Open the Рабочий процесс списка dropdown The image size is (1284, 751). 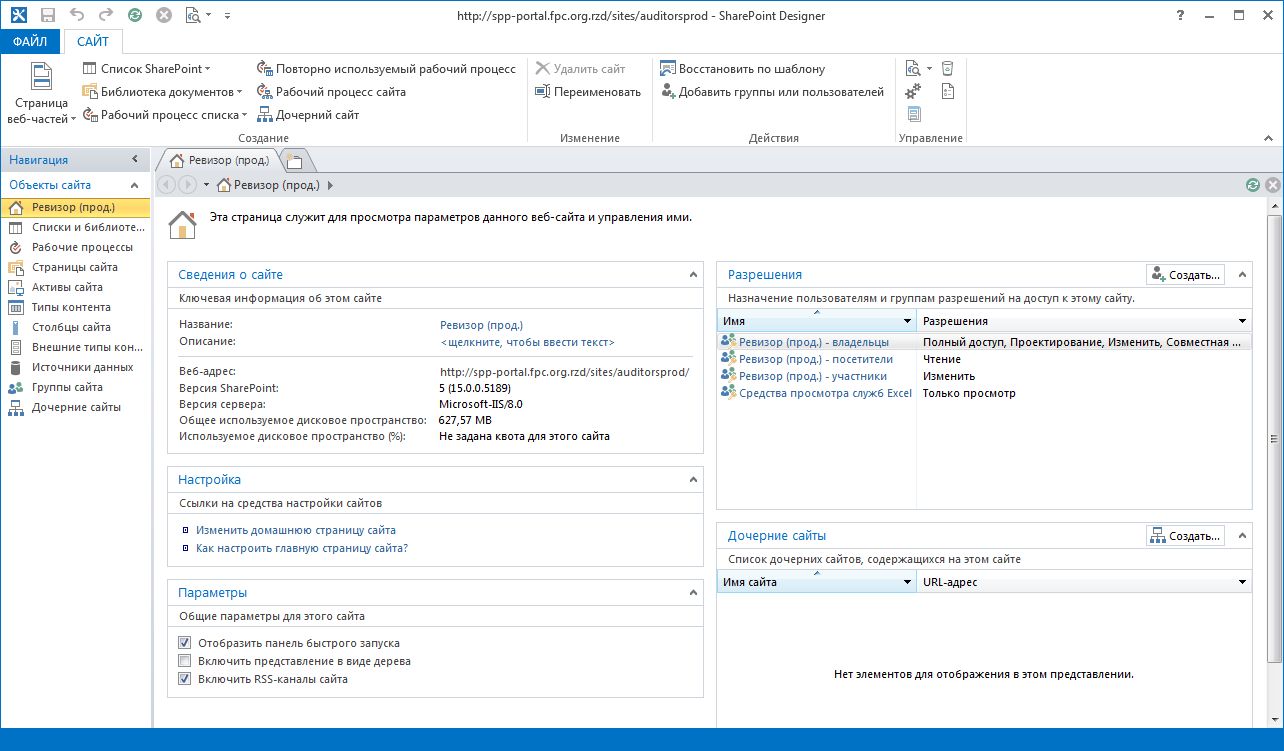[166, 115]
